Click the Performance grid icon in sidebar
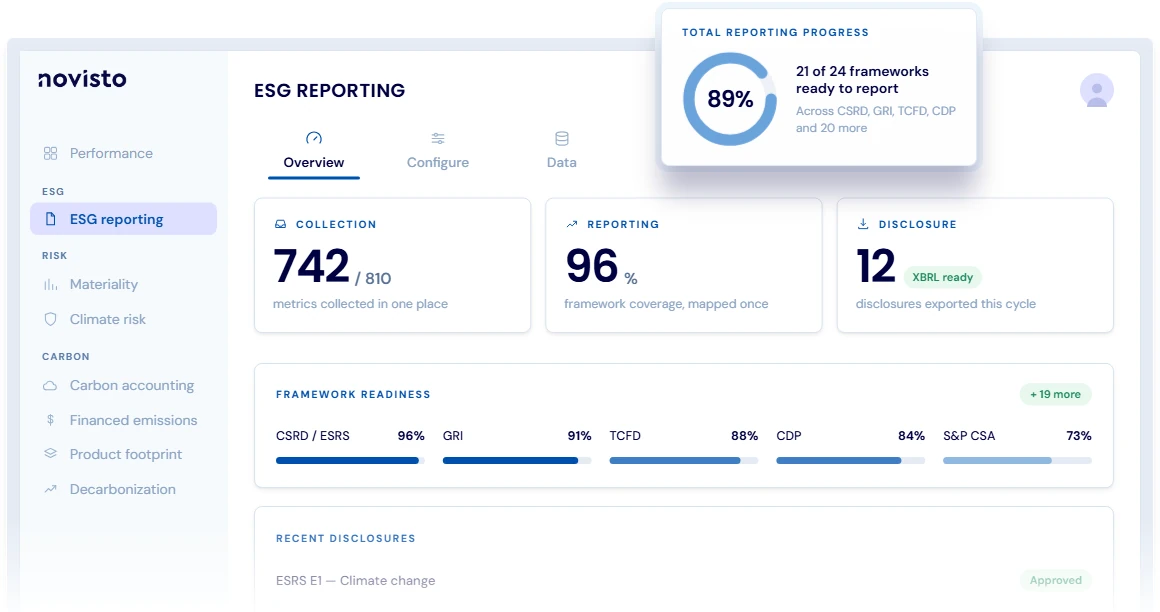Image resolution: width=1160 pixels, height=612 pixels. [x=50, y=153]
